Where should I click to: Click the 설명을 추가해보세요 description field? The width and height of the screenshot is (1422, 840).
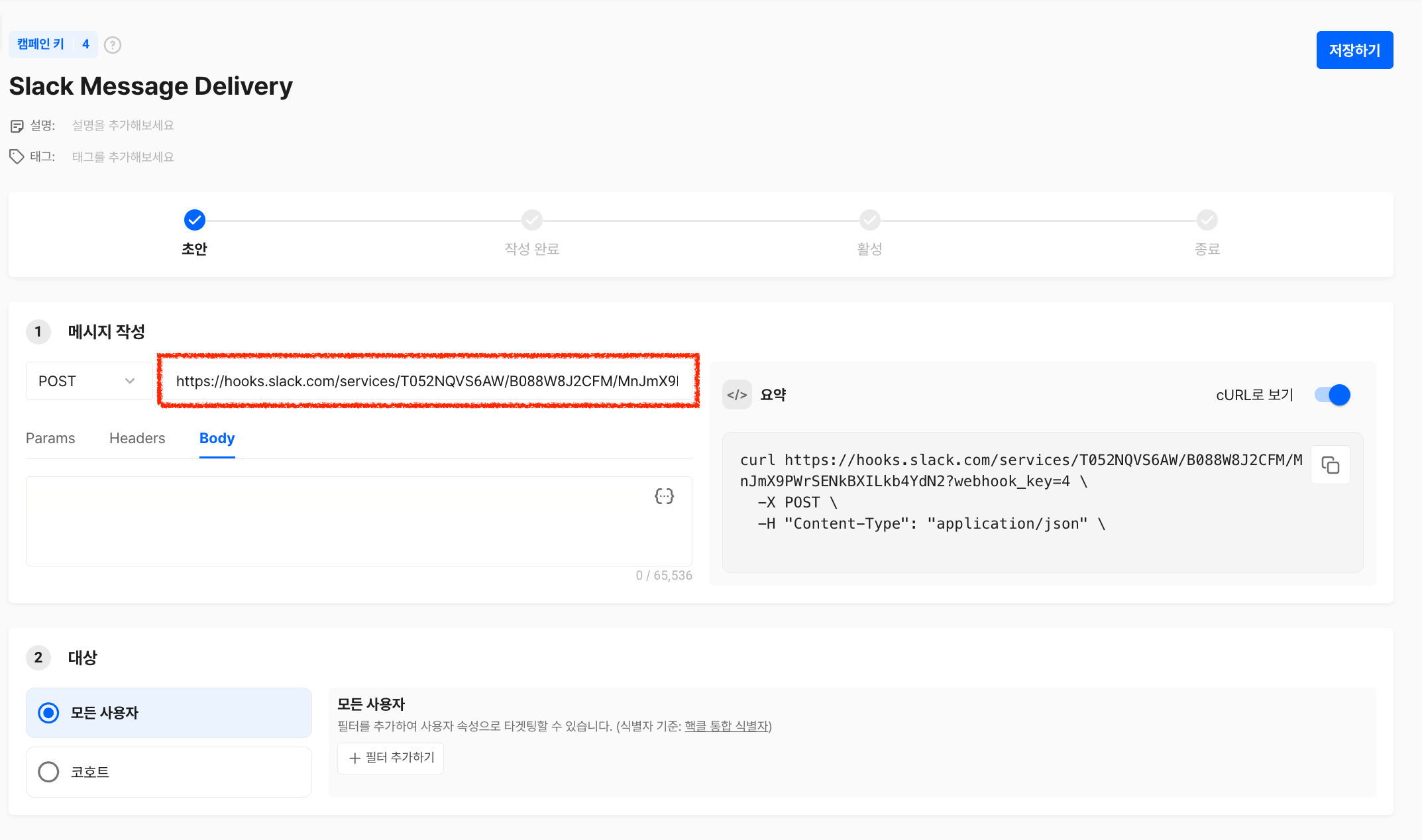tap(123, 126)
